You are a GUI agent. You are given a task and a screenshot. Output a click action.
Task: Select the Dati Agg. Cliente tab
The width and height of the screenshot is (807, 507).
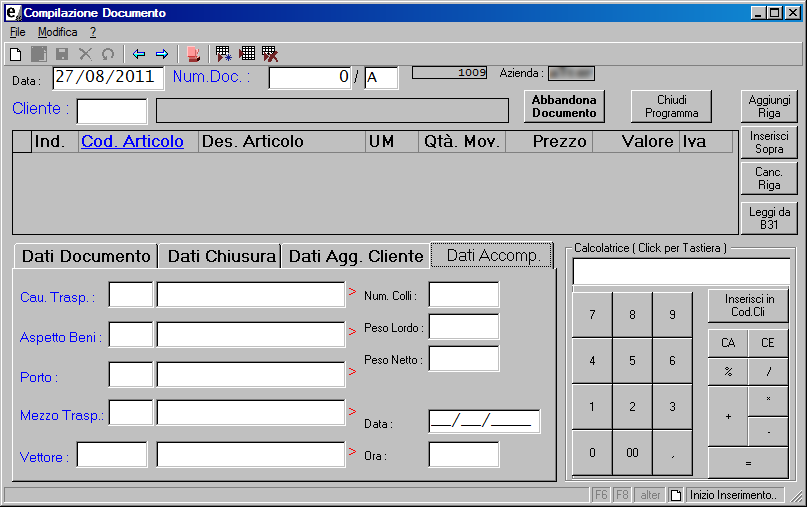(356, 256)
